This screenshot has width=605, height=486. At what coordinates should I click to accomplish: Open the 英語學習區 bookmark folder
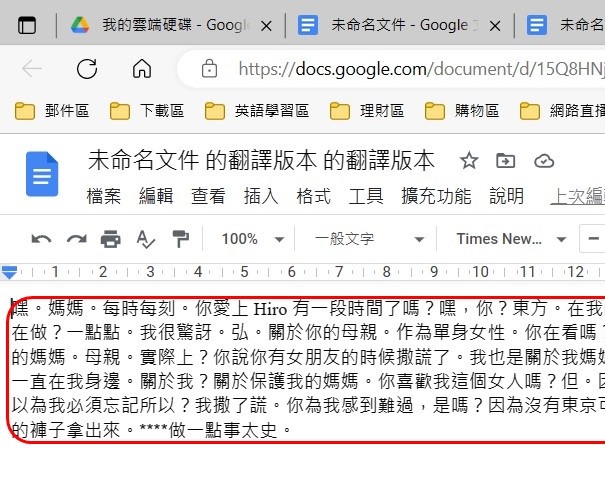coord(258,111)
